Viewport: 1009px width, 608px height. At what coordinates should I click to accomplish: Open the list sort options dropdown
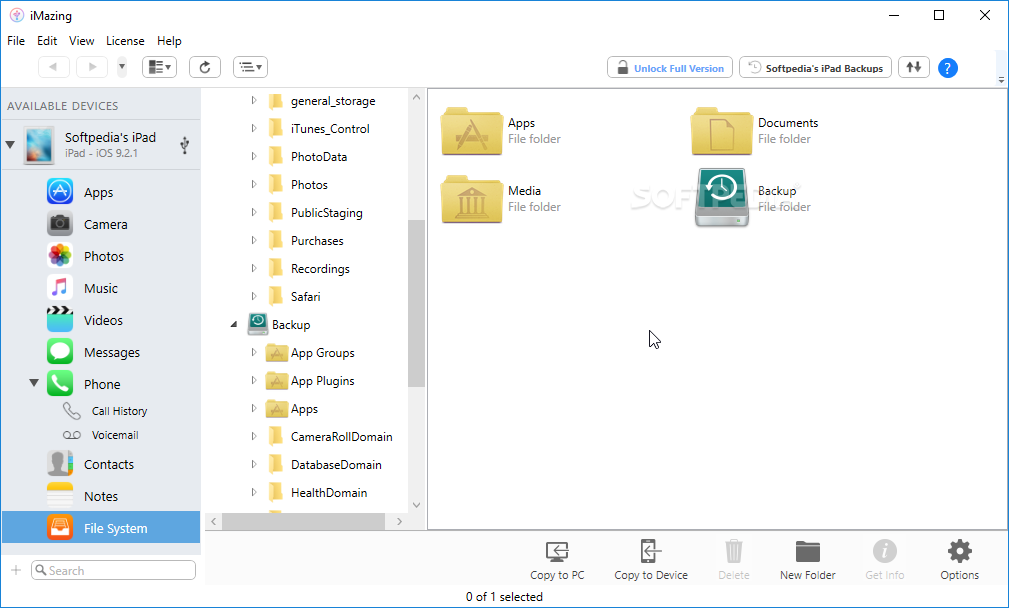[250, 67]
